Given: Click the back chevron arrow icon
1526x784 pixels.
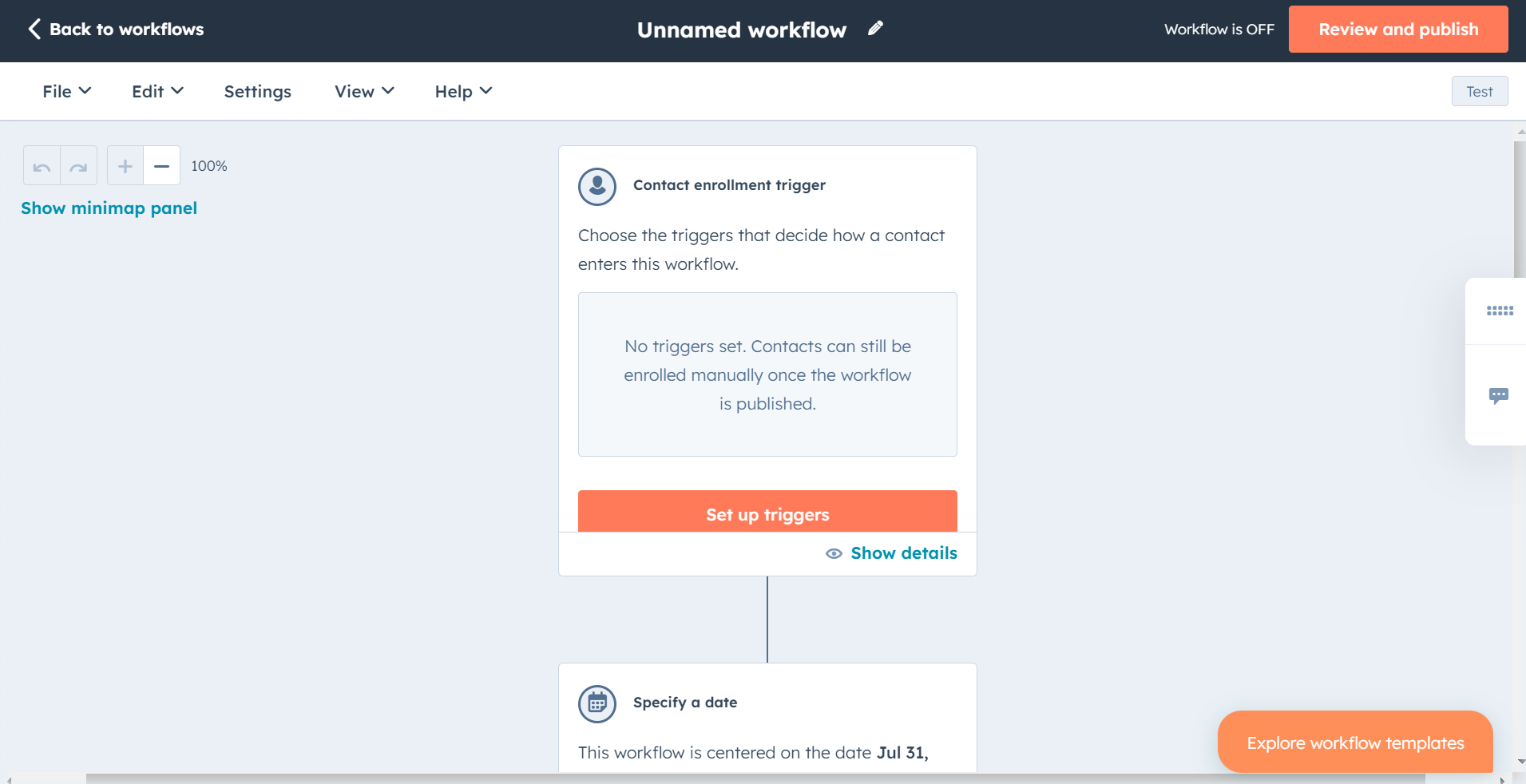Looking at the screenshot, I should (34, 30).
